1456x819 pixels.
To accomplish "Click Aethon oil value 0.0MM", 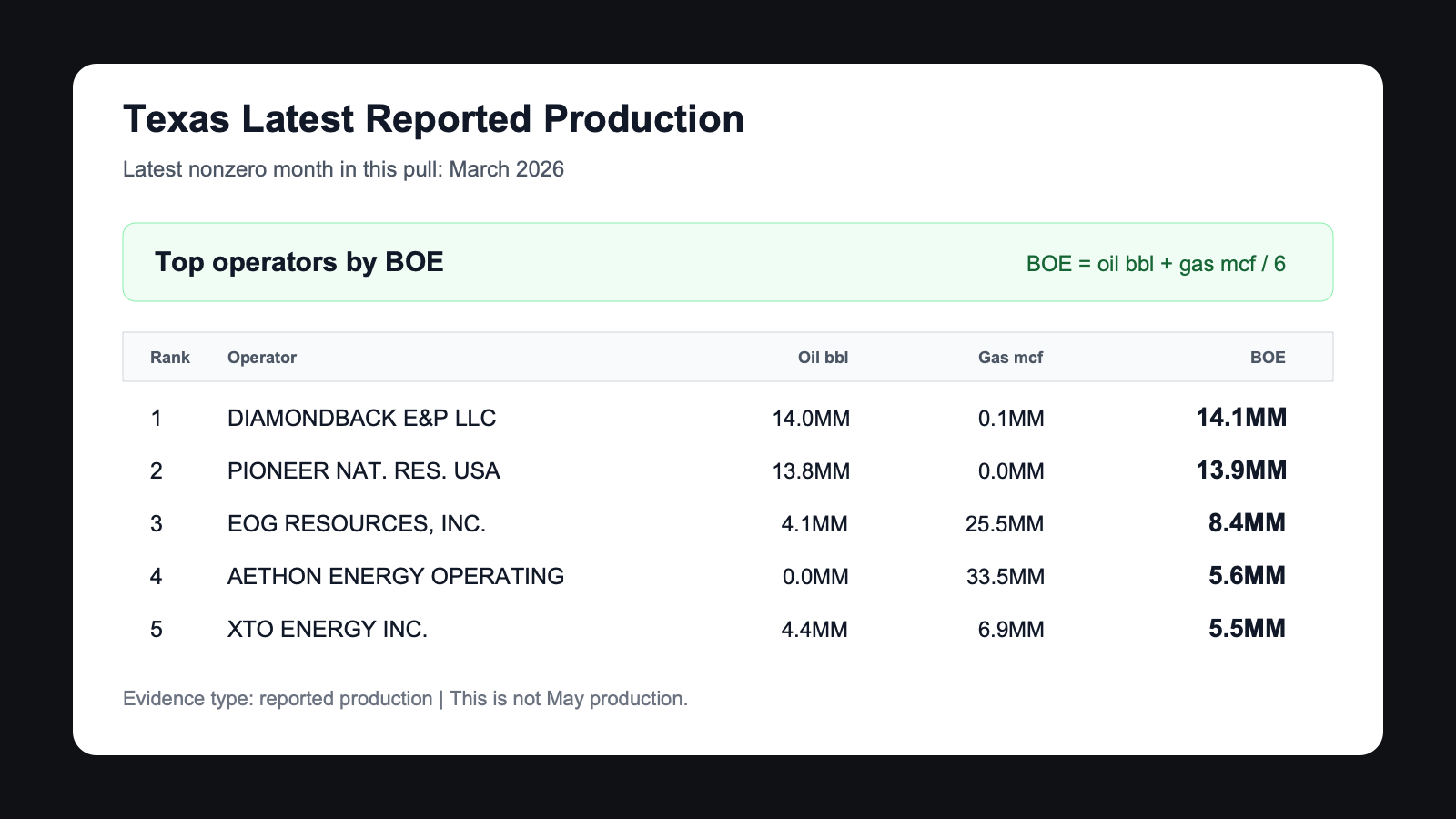I will click(815, 577).
